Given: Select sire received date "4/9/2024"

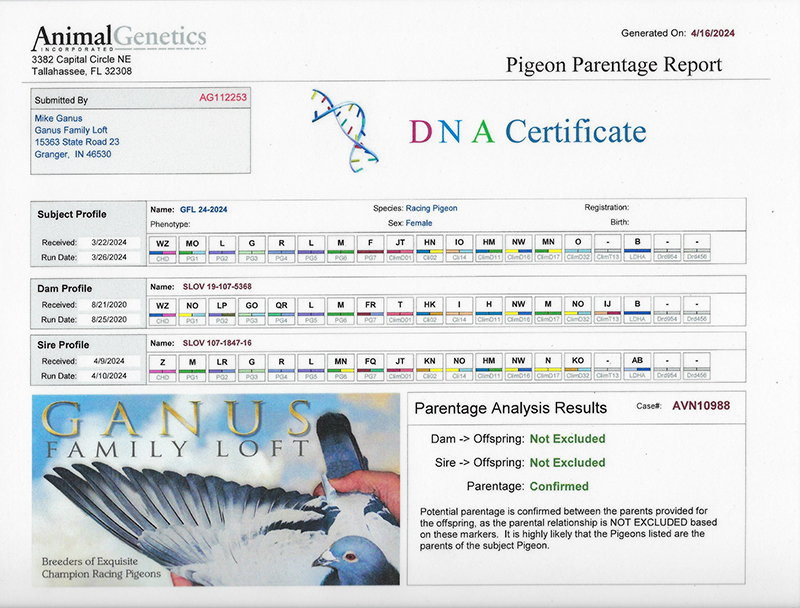Looking at the screenshot, I should (109, 361).
